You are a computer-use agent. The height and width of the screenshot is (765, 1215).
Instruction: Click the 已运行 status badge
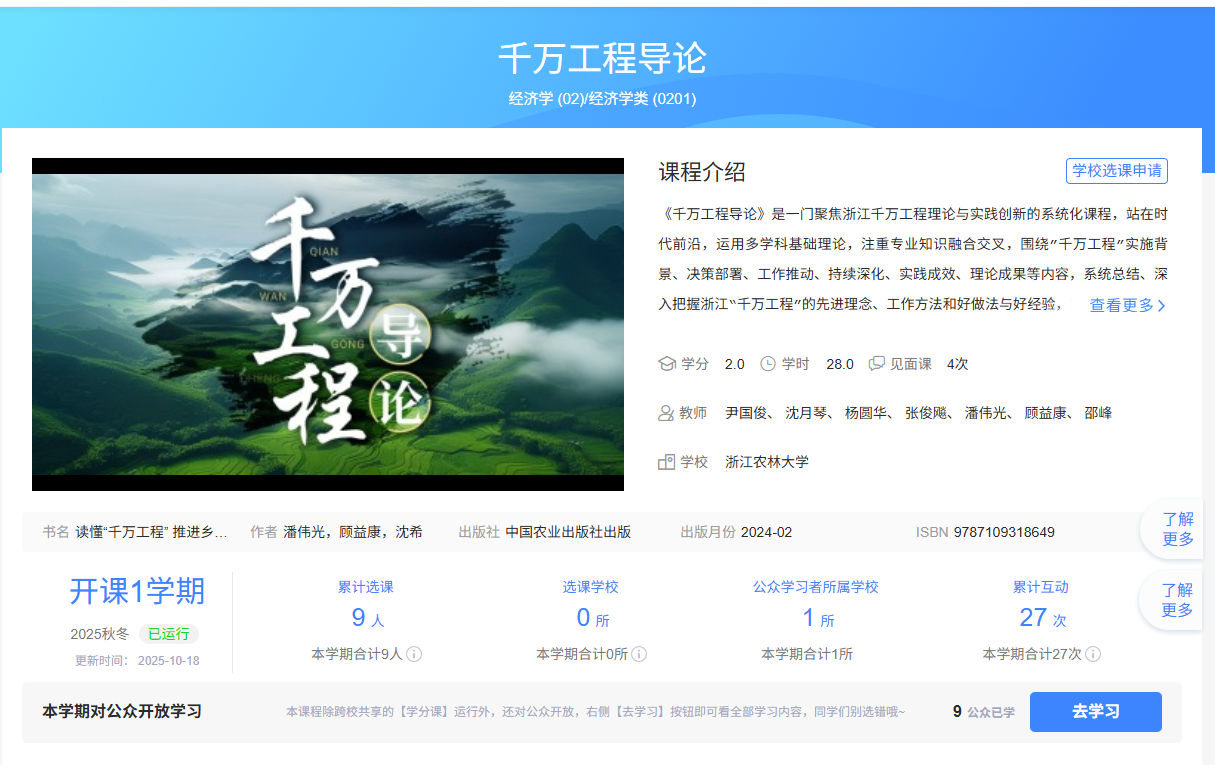point(169,634)
